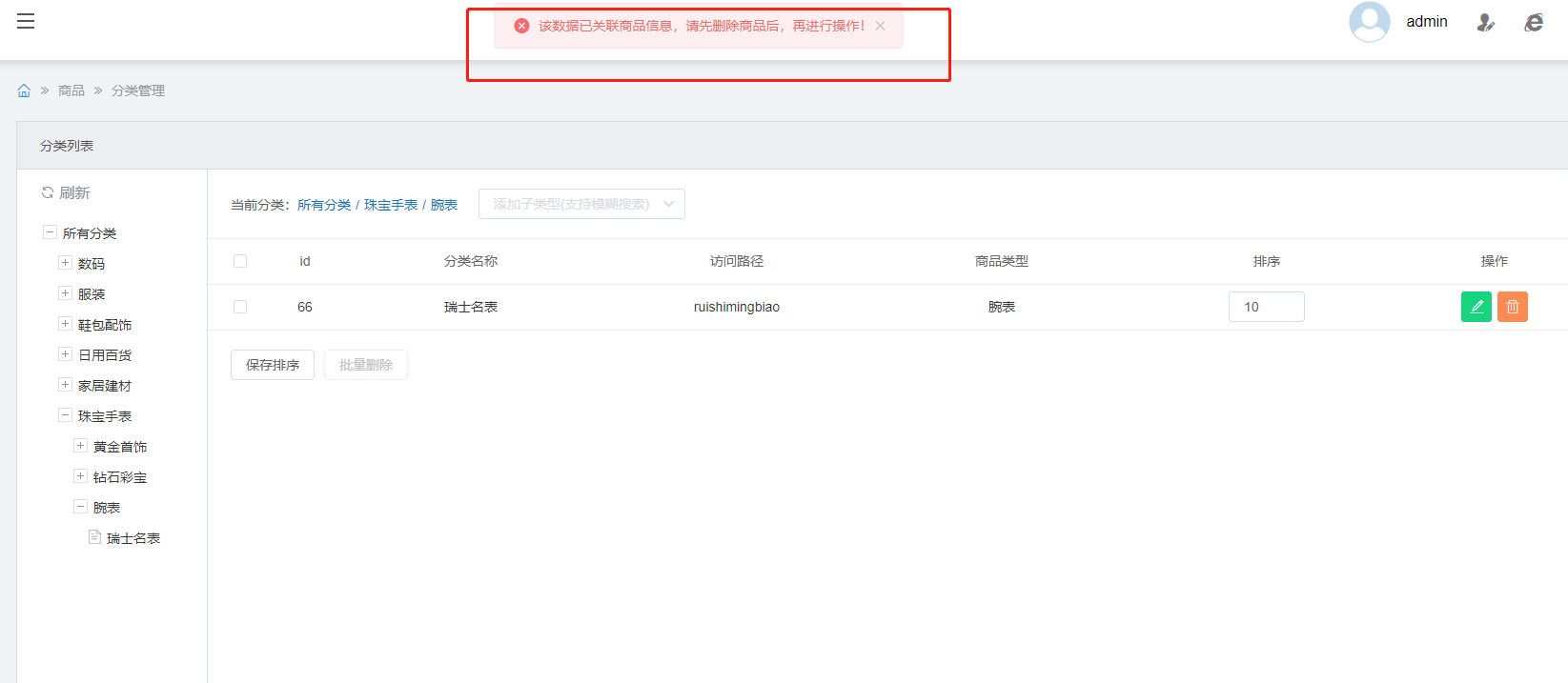
Task: Delete category 瑞士名表 with orange trash button
Action: point(1513,307)
